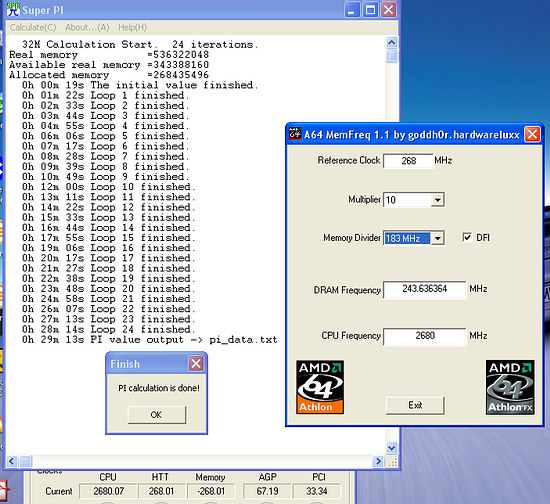Close the A64 MemFreq window
The height and width of the screenshot is (504, 550).
pos(532,134)
